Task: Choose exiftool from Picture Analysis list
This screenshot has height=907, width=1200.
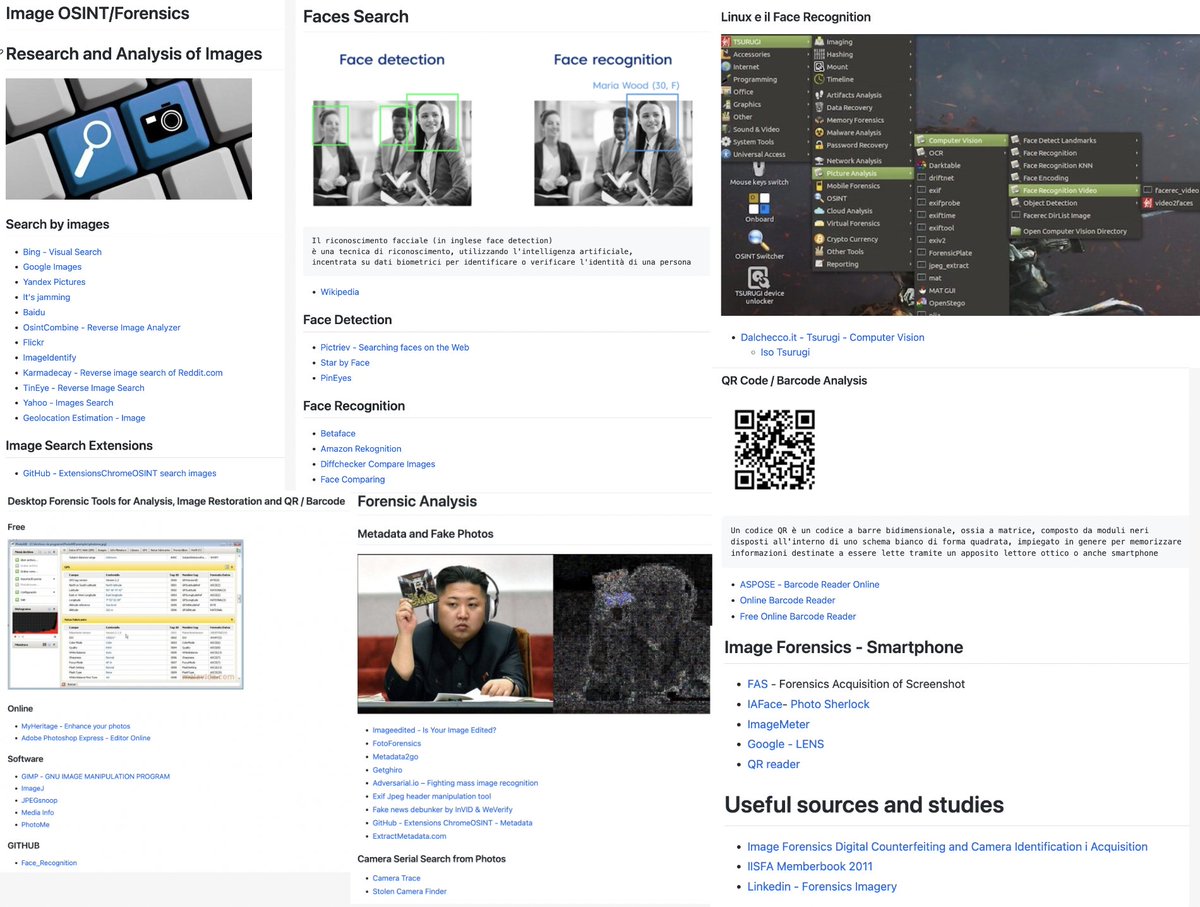Action: pos(961,228)
